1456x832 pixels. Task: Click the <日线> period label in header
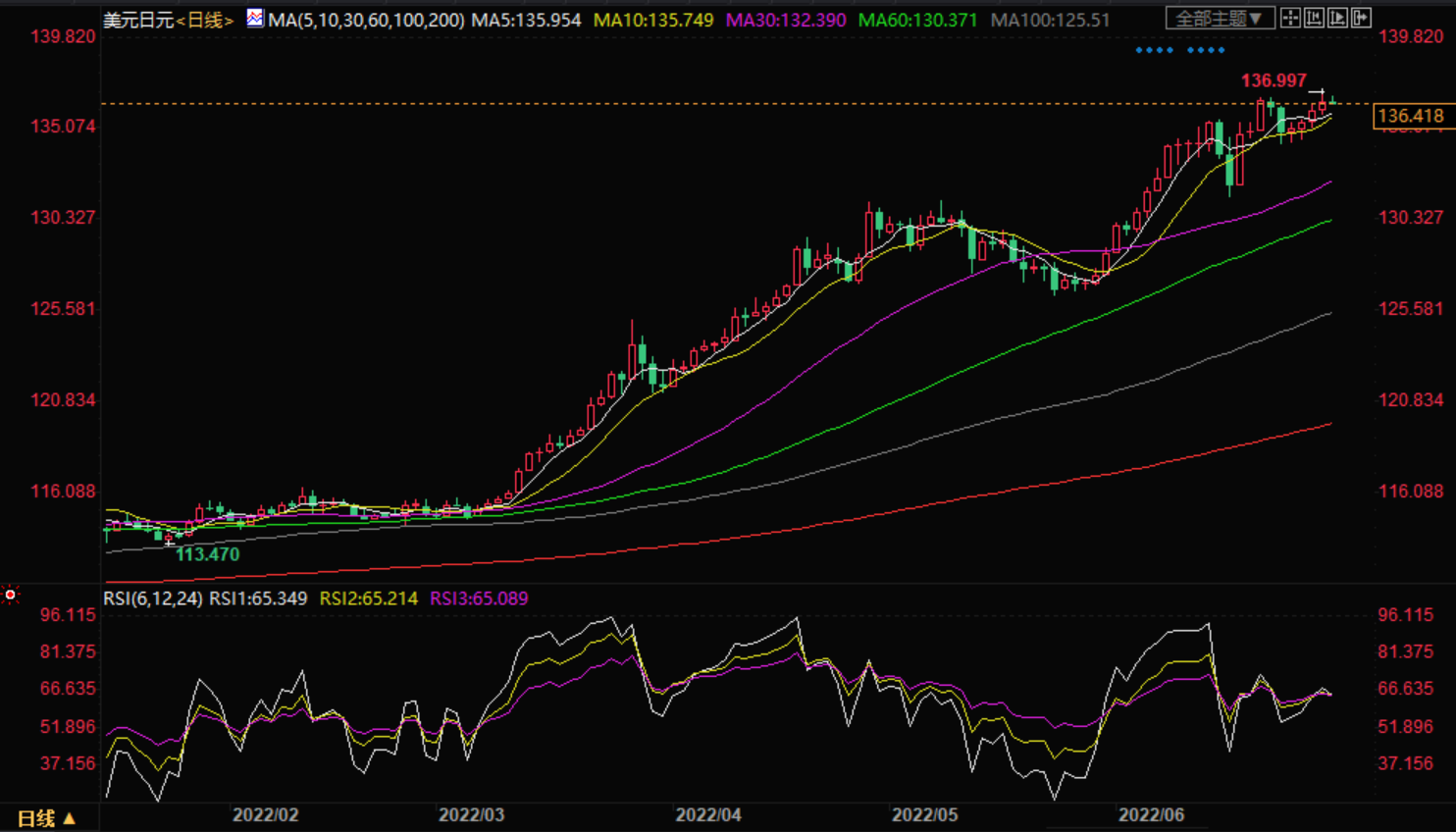205,20
